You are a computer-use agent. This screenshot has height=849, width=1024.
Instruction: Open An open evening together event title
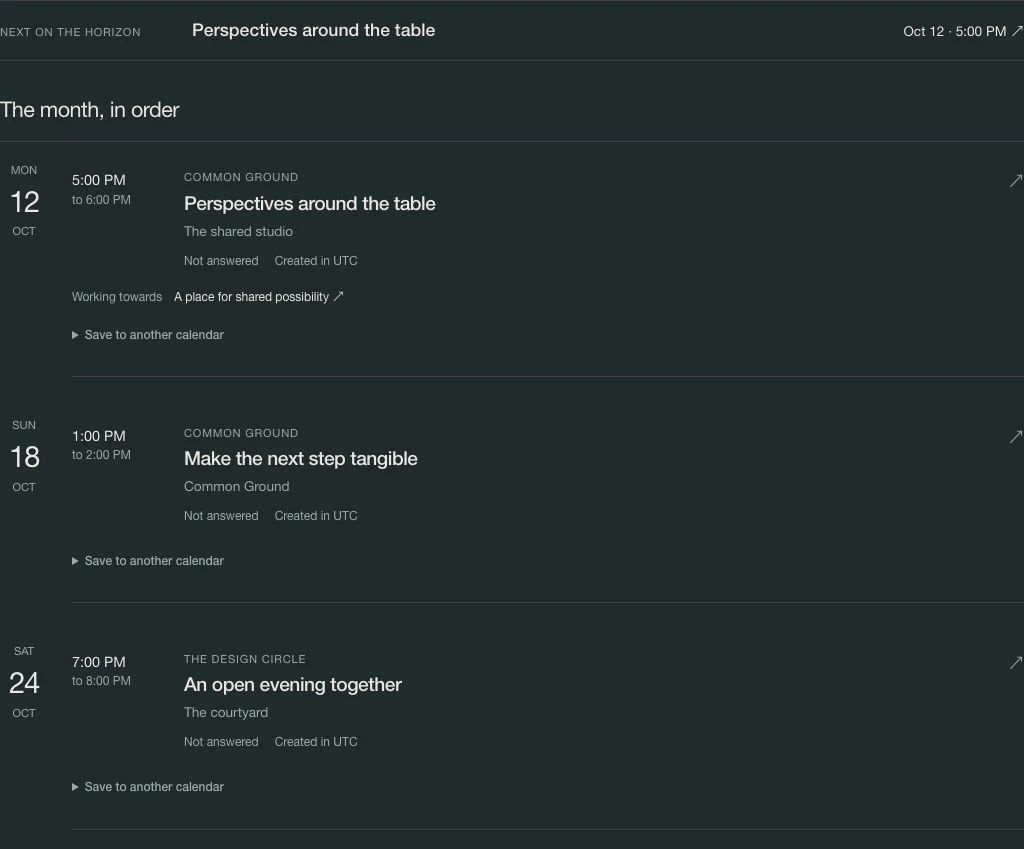[293, 684]
